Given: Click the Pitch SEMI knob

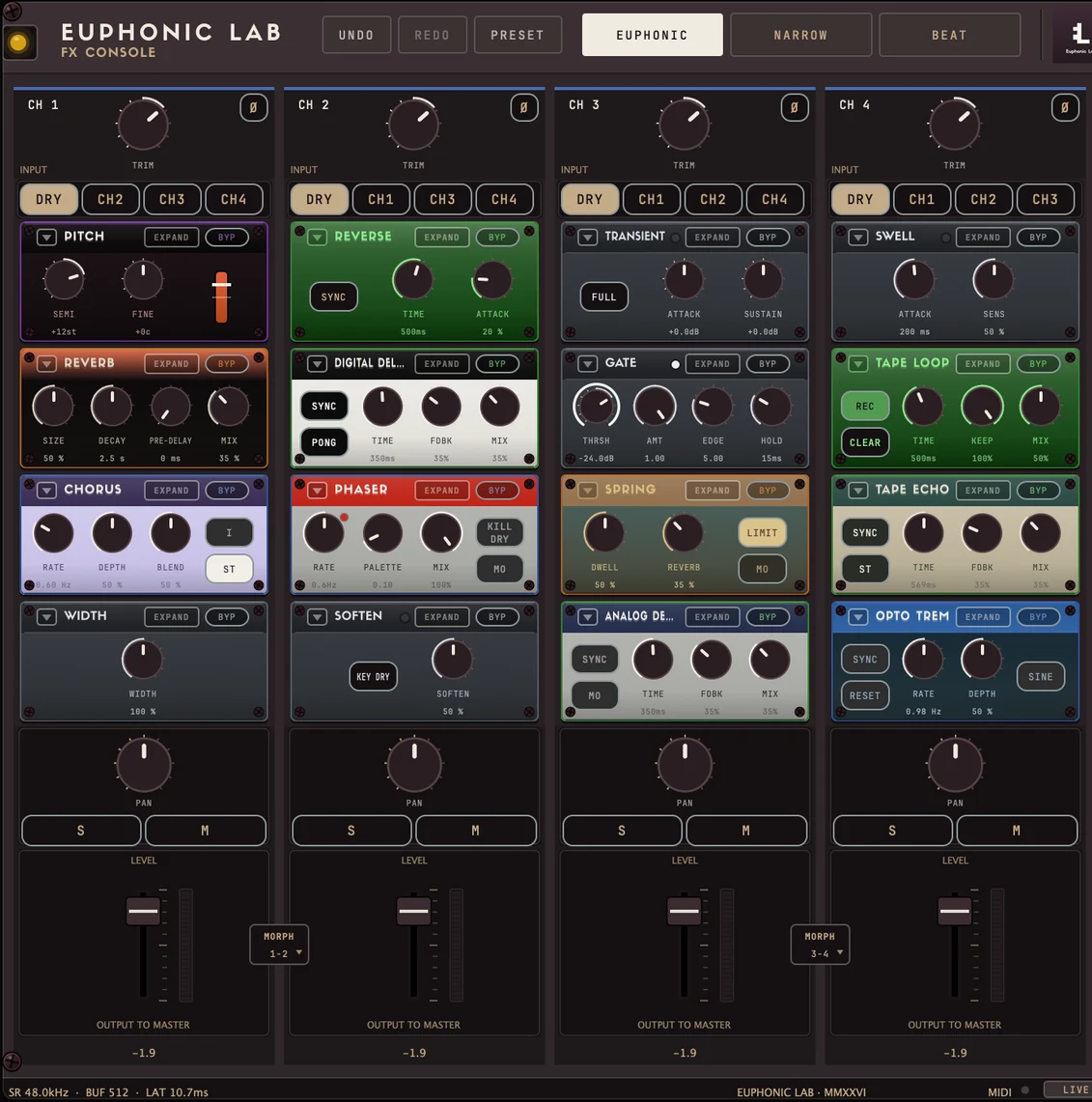Looking at the screenshot, I should tap(64, 280).
